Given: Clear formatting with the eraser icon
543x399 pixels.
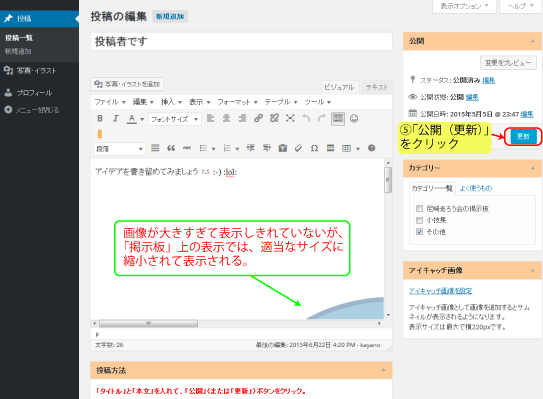Looking at the screenshot, I should pos(298,148).
